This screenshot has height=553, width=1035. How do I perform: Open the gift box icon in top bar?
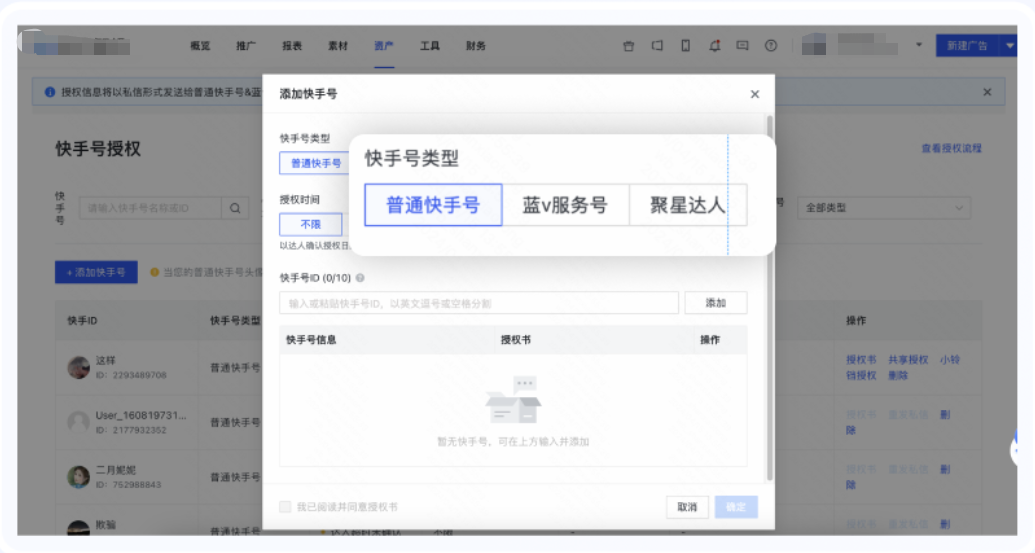(628, 46)
